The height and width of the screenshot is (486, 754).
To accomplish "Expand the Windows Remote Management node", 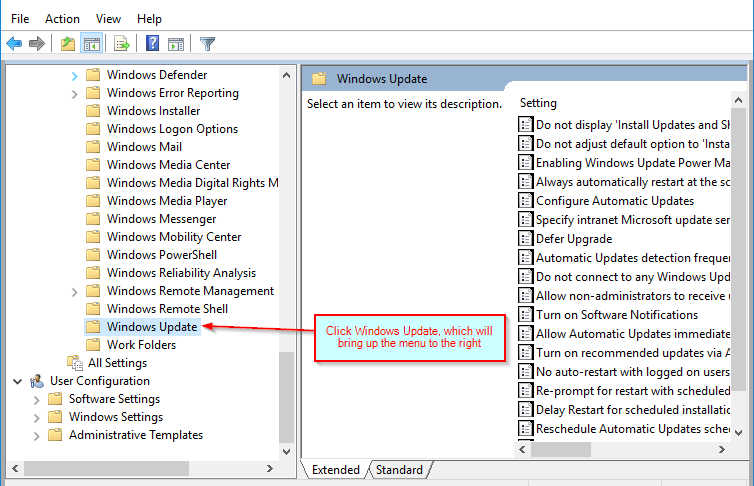I will (x=74, y=292).
